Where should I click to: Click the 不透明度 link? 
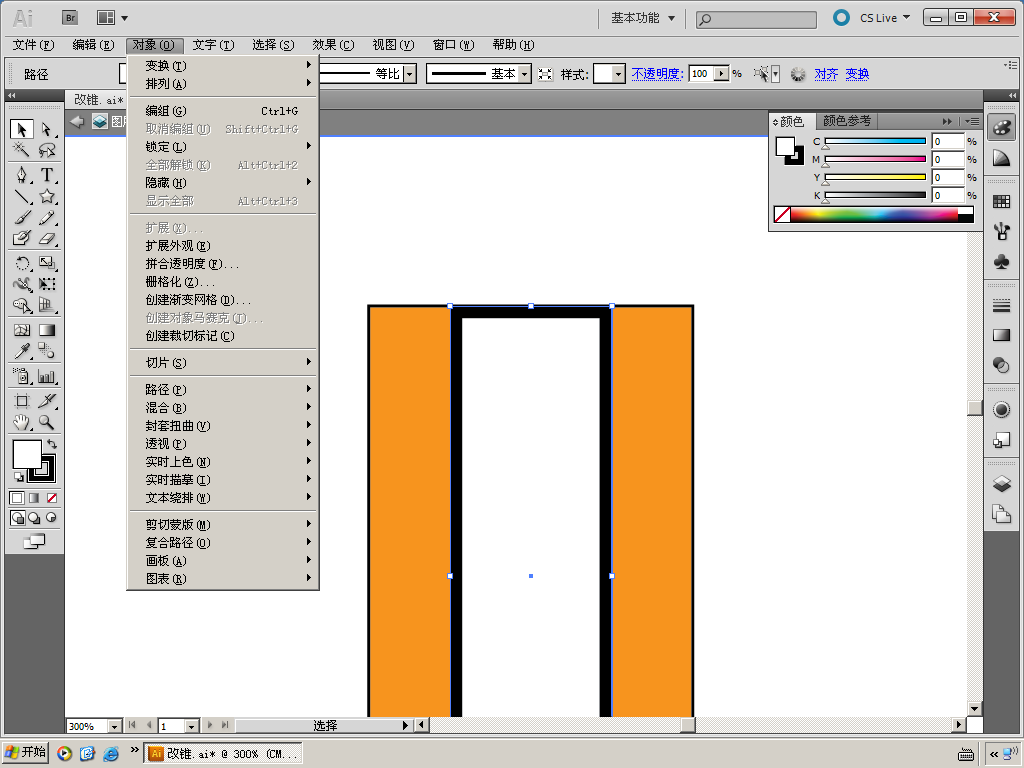[657, 74]
